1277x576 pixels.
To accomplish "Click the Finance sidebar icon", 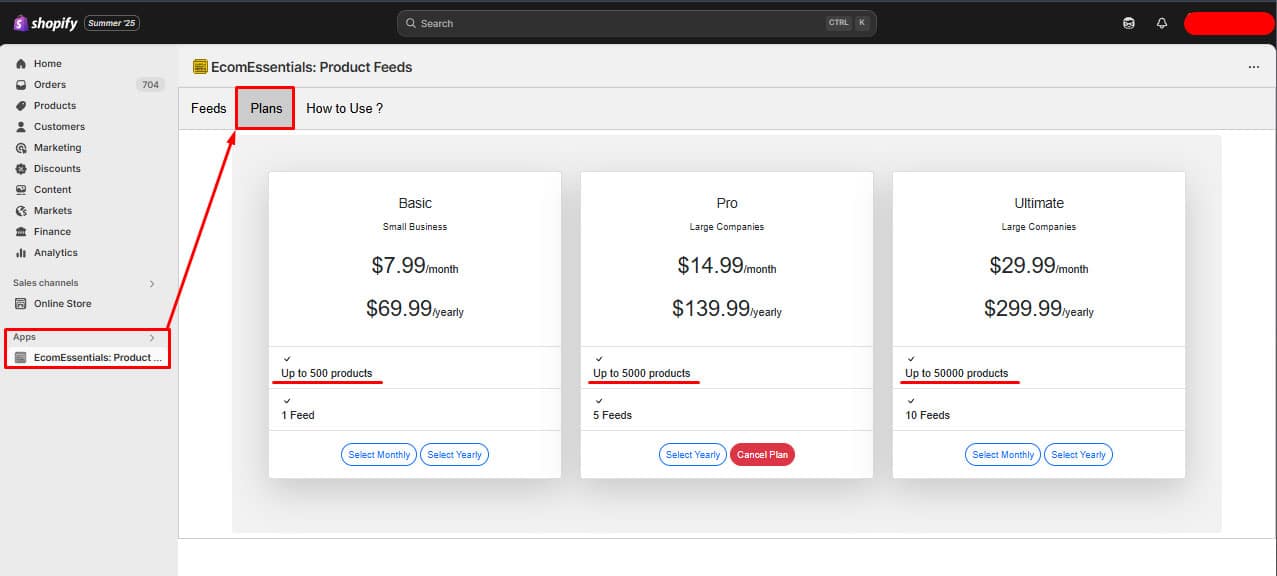I will pyautogui.click(x=21, y=231).
